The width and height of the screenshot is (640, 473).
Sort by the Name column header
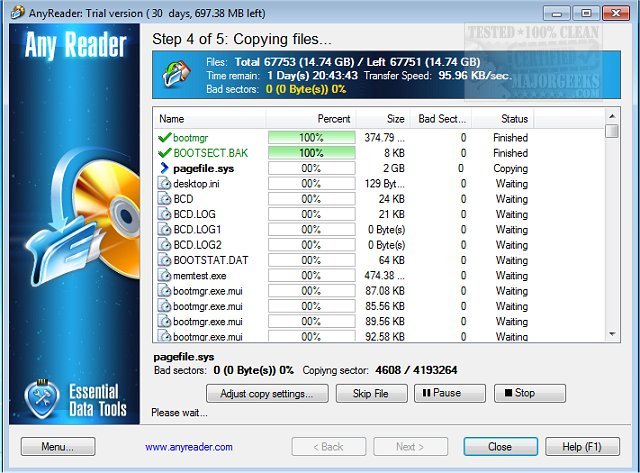(210, 119)
